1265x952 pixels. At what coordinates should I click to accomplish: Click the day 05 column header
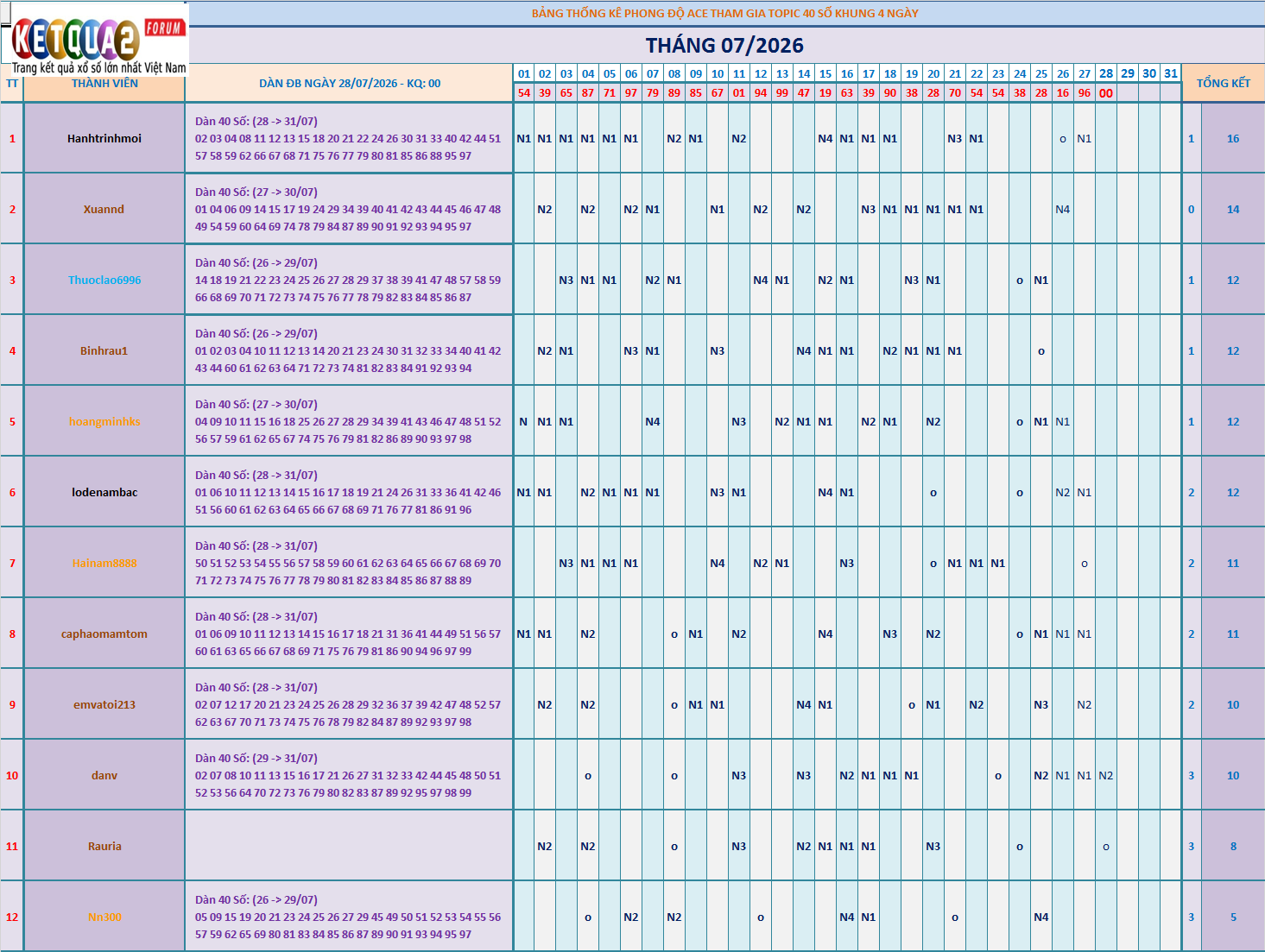coord(610,73)
